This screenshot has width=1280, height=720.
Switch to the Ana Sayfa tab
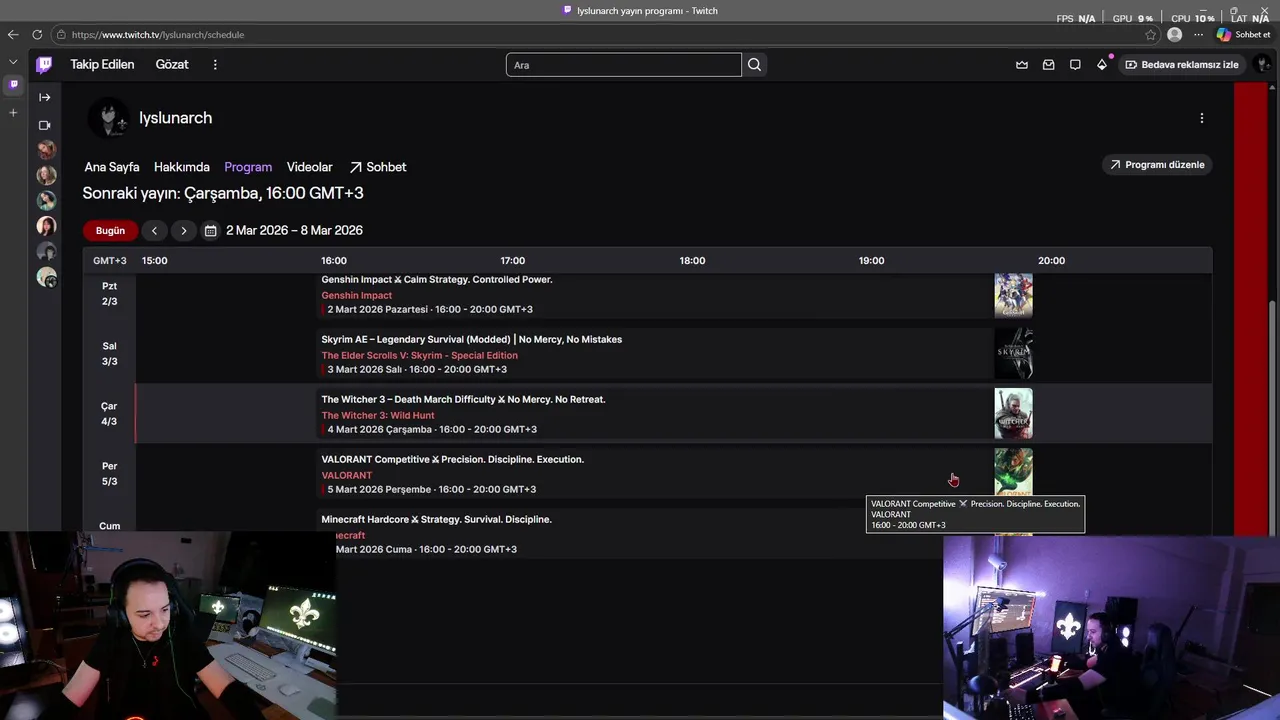112,167
